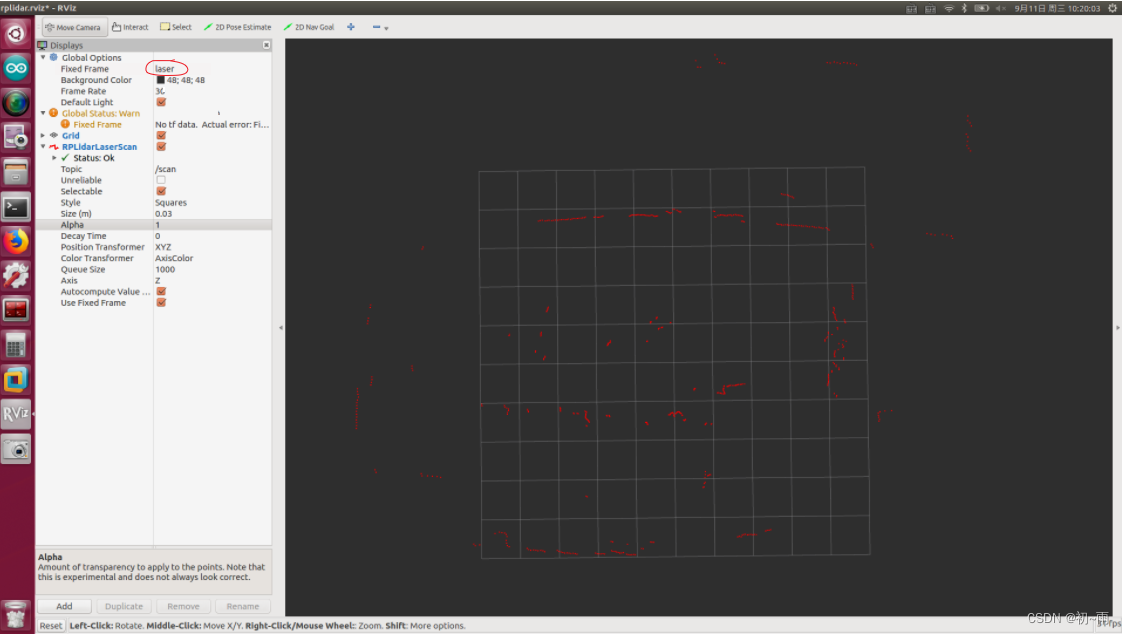Expand the Status: Ok node
Screen dimensions: 1125x634
[x=54, y=158]
